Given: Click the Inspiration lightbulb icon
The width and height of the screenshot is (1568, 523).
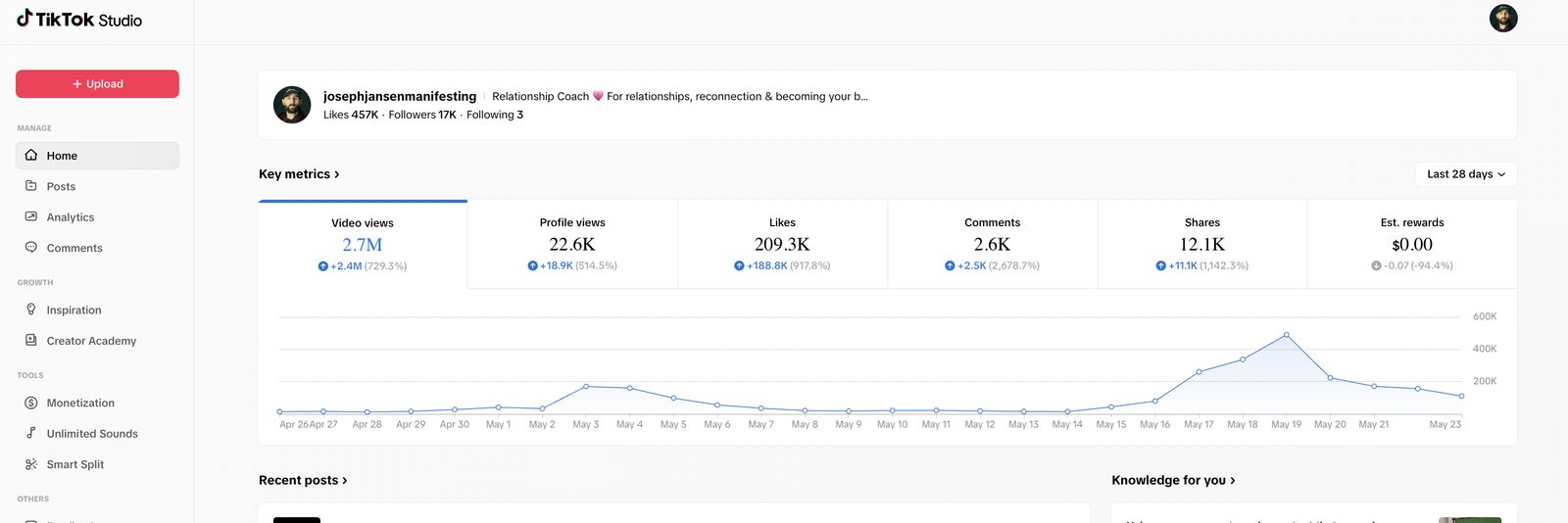Looking at the screenshot, I should (x=31, y=309).
